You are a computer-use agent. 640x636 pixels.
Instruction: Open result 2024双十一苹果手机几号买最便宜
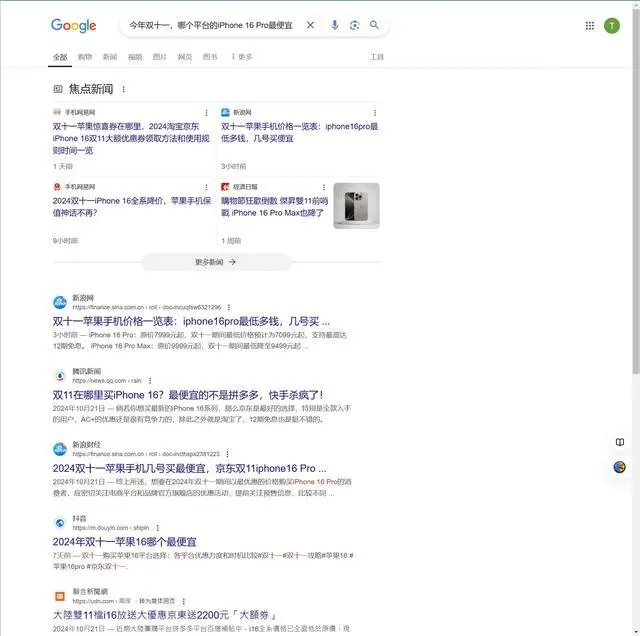[x=189, y=468]
